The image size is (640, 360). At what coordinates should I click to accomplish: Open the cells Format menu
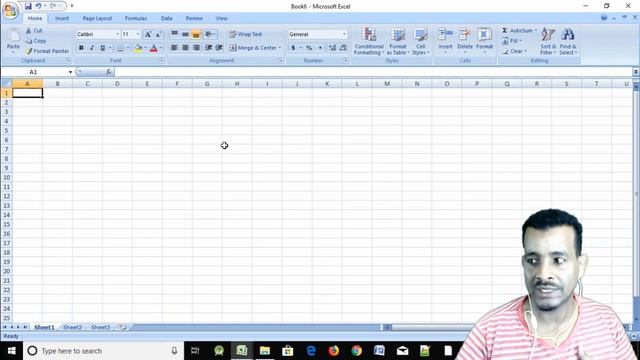click(x=484, y=40)
